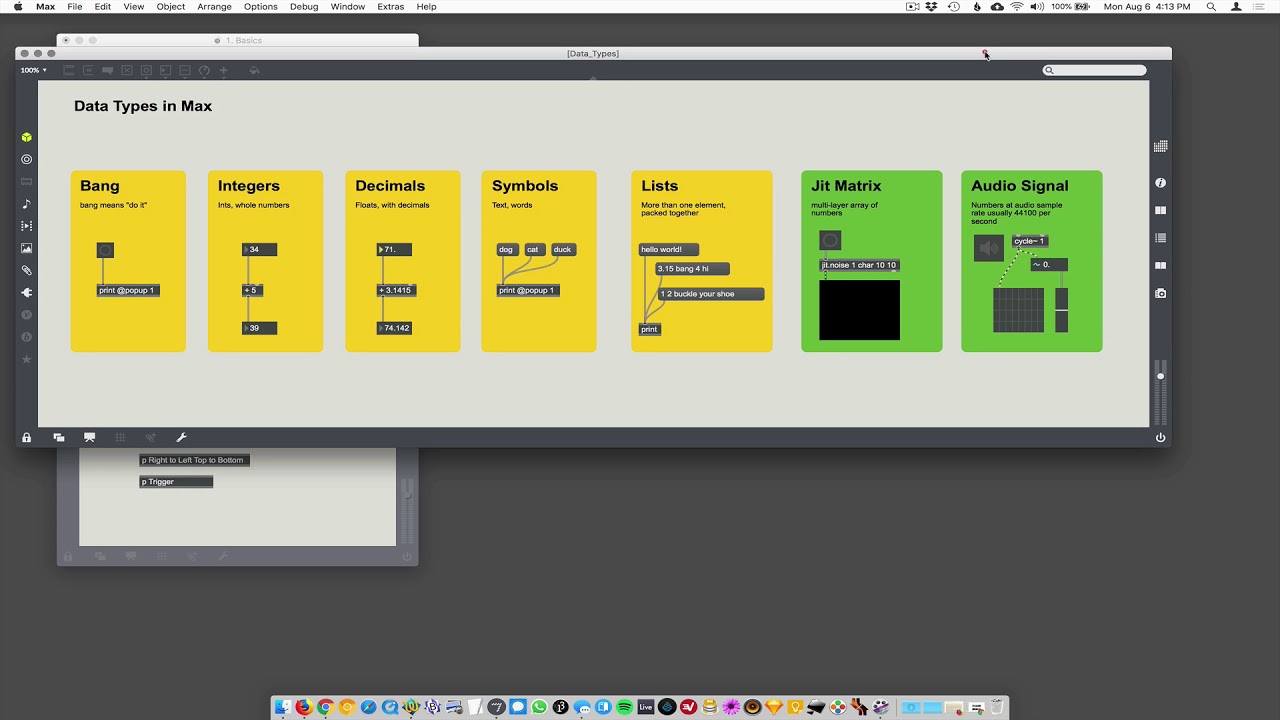1280x720 pixels.
Task: Open the Inspector info icon in right sidebar
Action: (1160, 183)
